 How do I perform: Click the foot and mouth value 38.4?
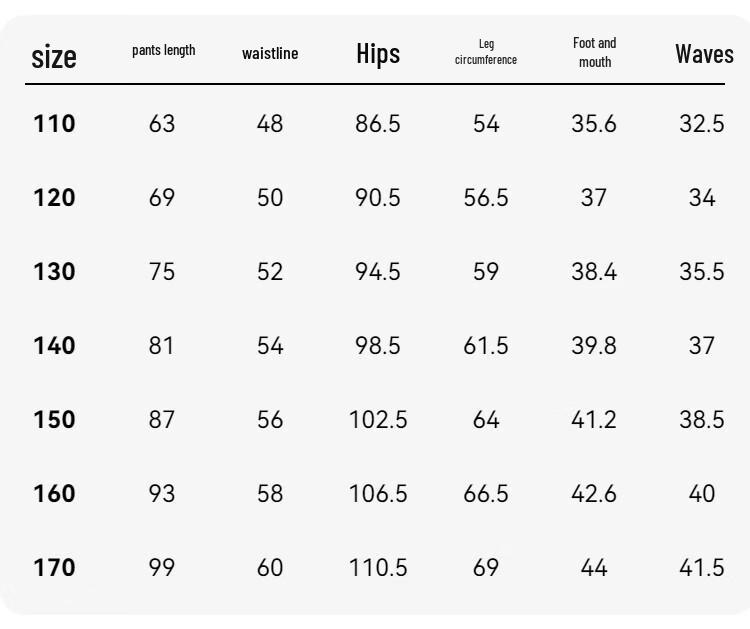(x=594, y=272)
